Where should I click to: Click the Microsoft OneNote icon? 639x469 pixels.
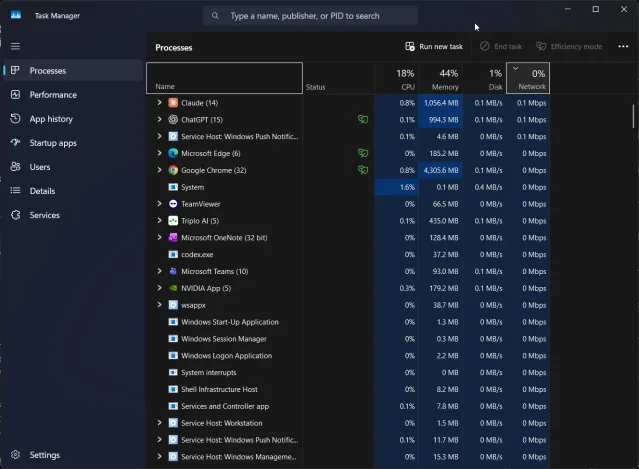coord(173,238)
